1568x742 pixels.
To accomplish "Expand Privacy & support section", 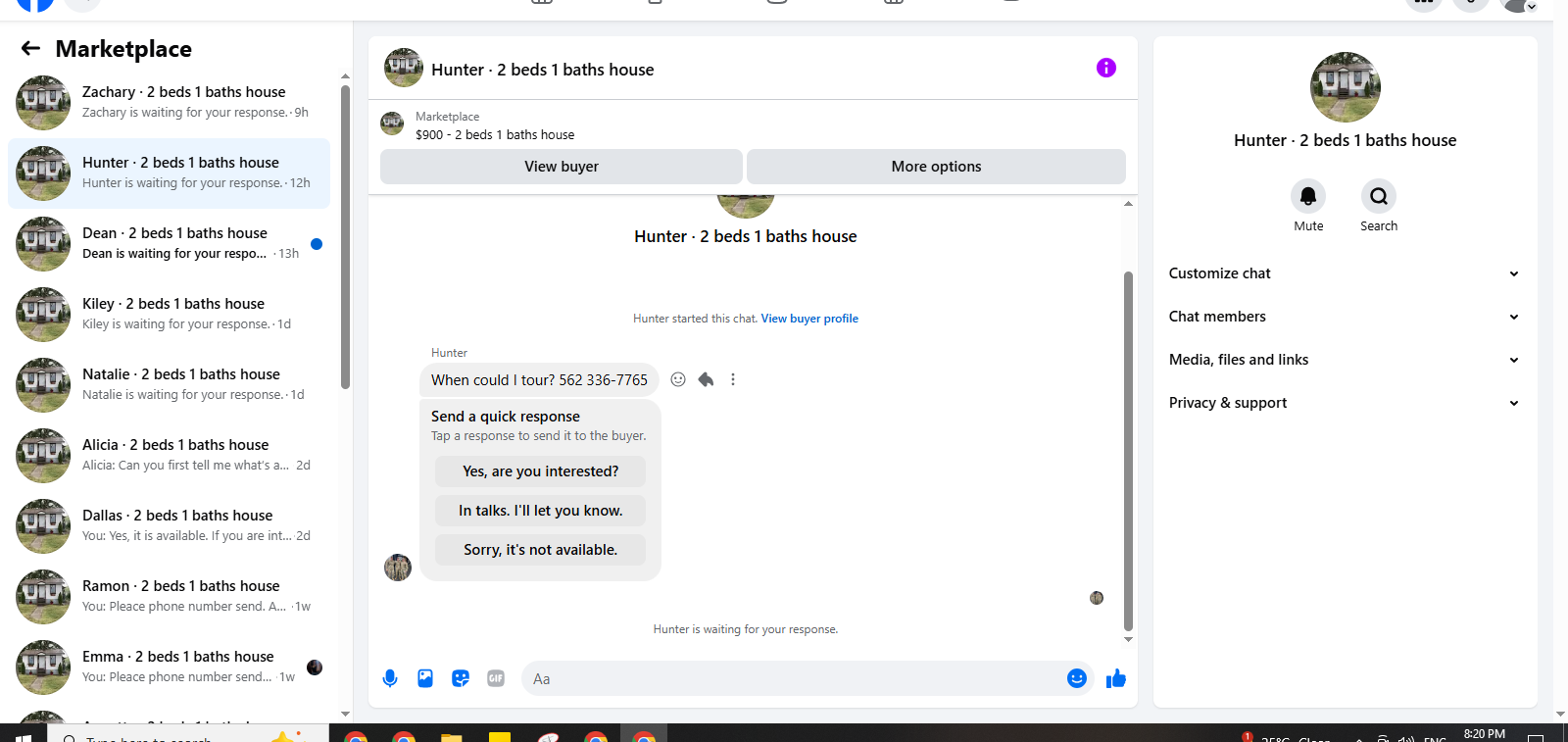I will click(x=1345, y=403).
